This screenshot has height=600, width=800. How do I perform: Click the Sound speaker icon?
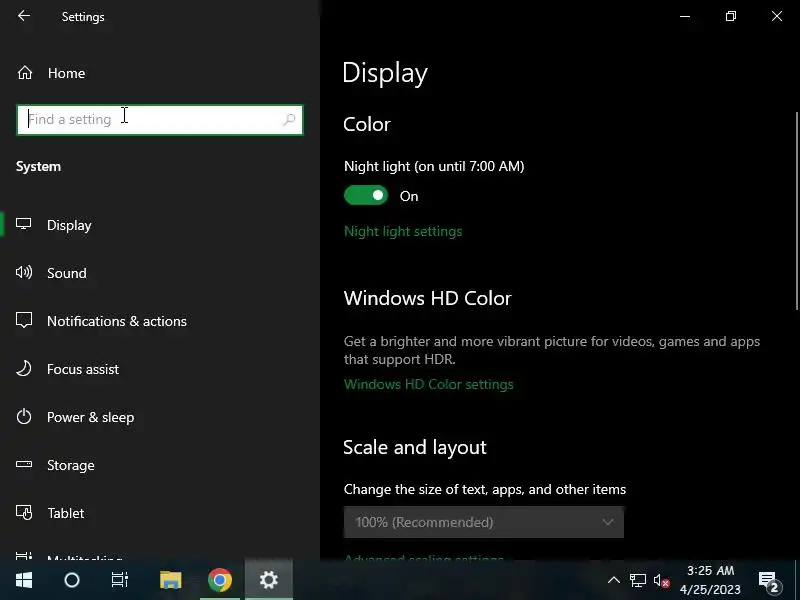23,272
